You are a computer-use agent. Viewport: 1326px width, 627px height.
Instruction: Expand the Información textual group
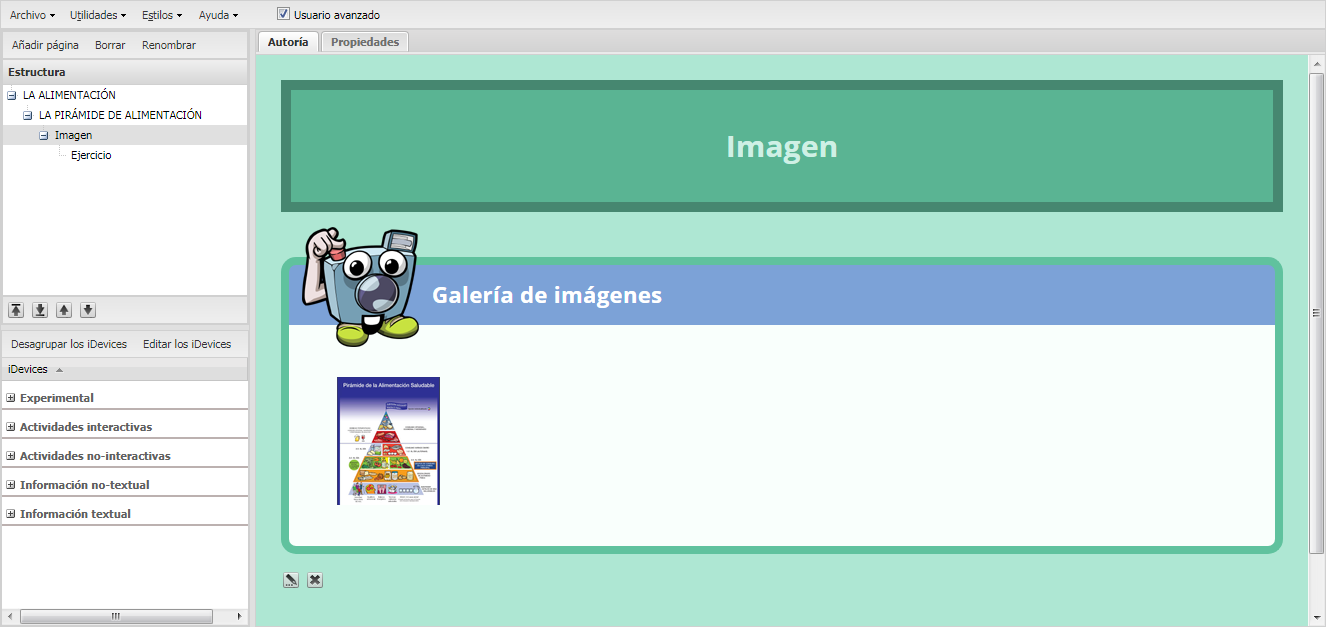point(11,514)
